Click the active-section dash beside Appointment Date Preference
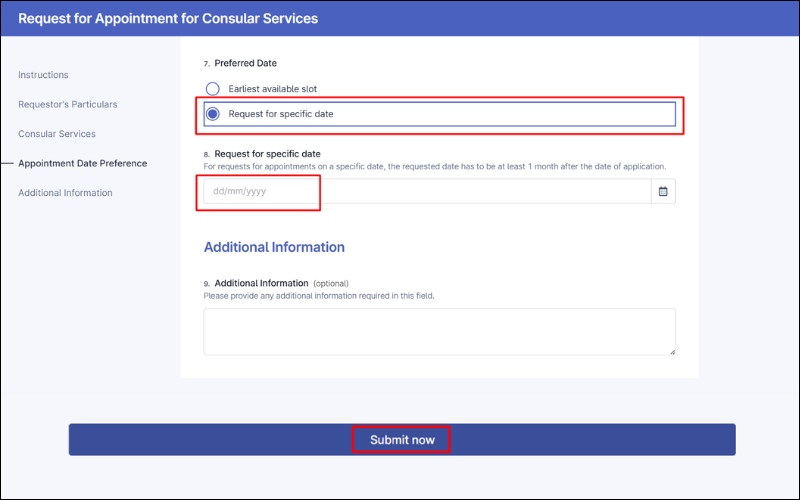Screen dimensions: 800x500 (x=7, y=163)
